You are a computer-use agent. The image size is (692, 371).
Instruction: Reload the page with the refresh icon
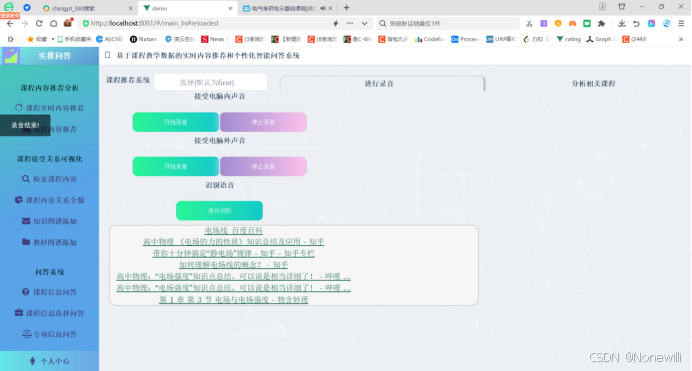coord(39,23)
